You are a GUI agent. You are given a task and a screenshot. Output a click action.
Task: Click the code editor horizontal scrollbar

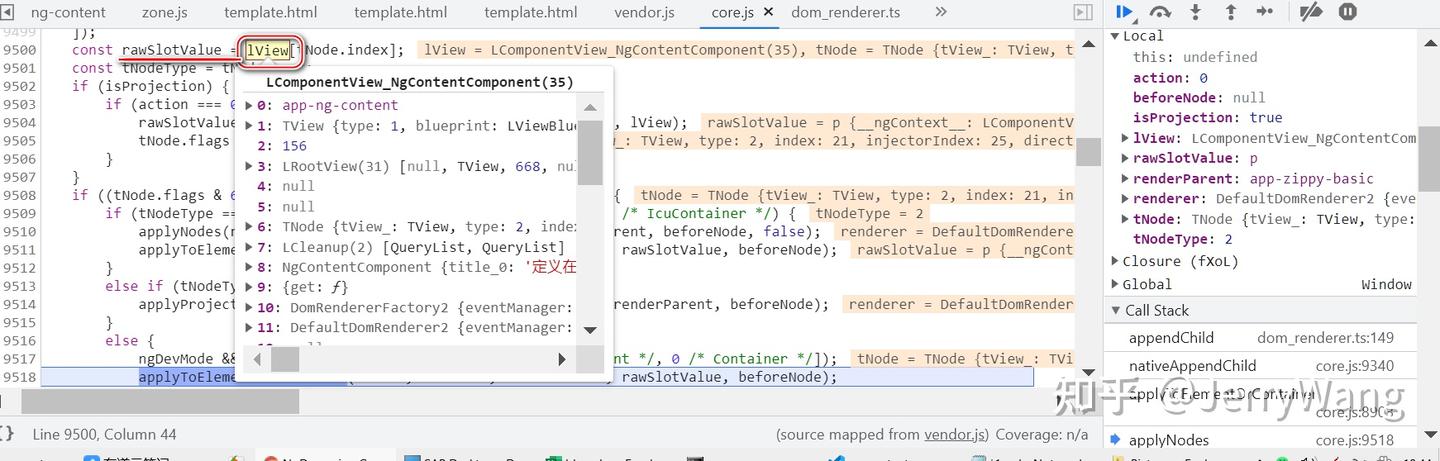pos(160,401)
